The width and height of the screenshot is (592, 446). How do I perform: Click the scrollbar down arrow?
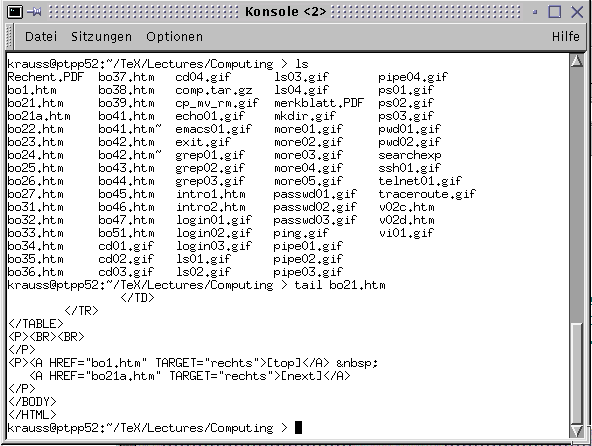[577, 431]
